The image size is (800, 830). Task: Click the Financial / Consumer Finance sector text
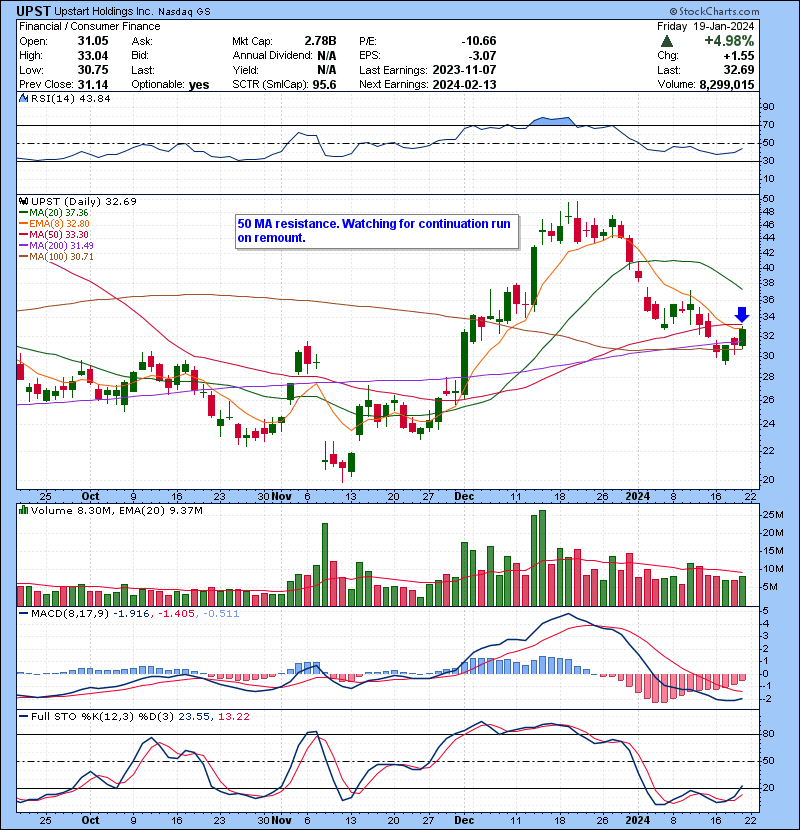[x=89, y=26]
